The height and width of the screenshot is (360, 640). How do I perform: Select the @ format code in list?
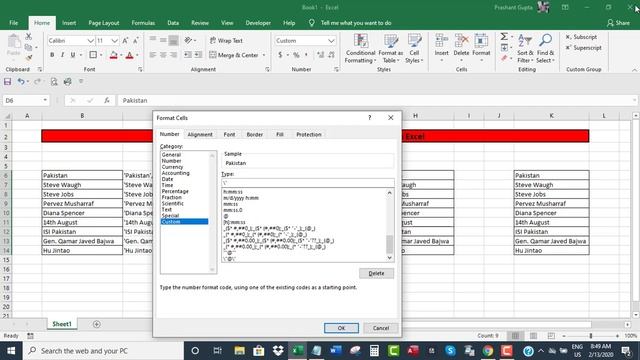(226, 216)
